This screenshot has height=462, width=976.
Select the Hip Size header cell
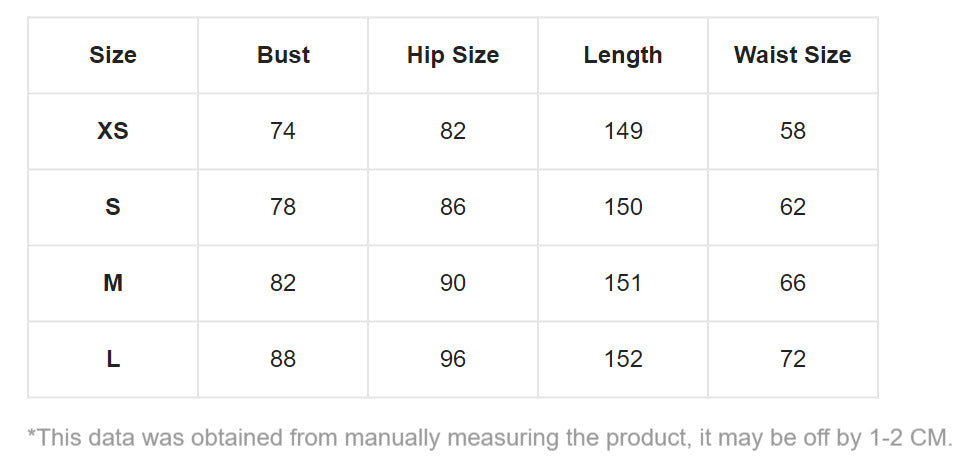[453, 55]
